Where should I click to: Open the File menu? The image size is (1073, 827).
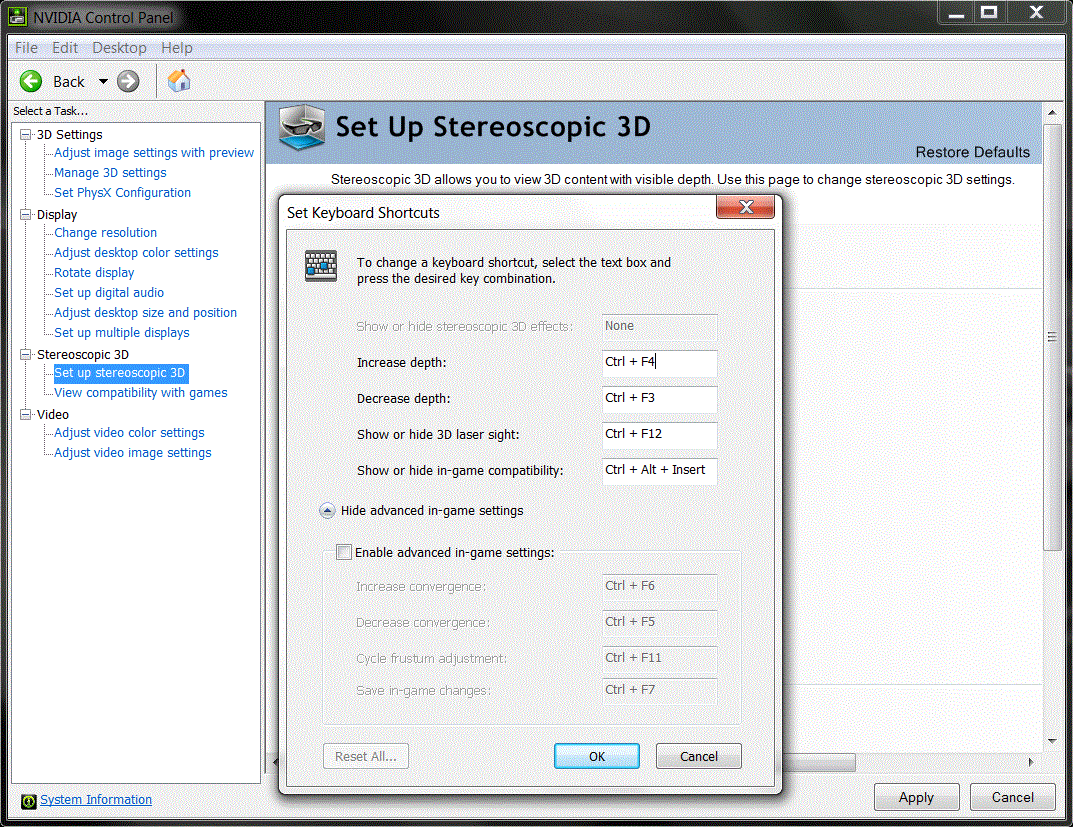click(27, 48)
